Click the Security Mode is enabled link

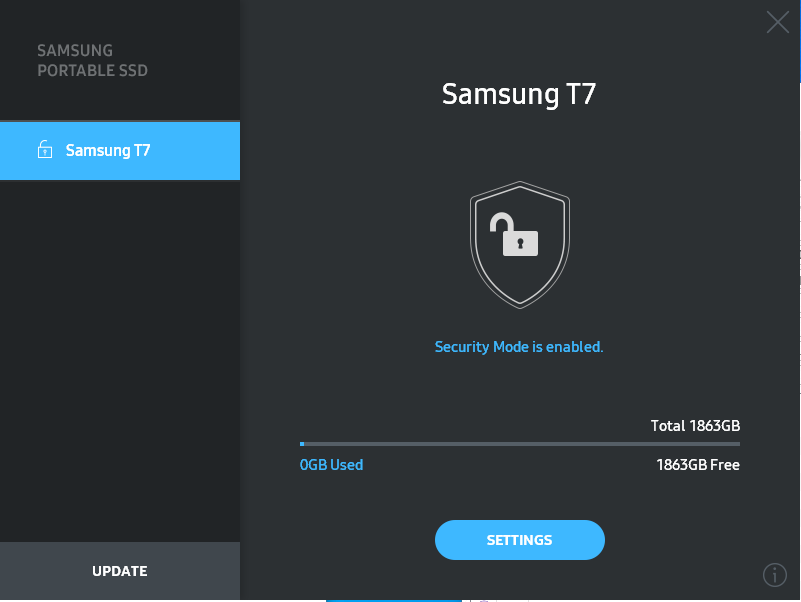point(518,346)
